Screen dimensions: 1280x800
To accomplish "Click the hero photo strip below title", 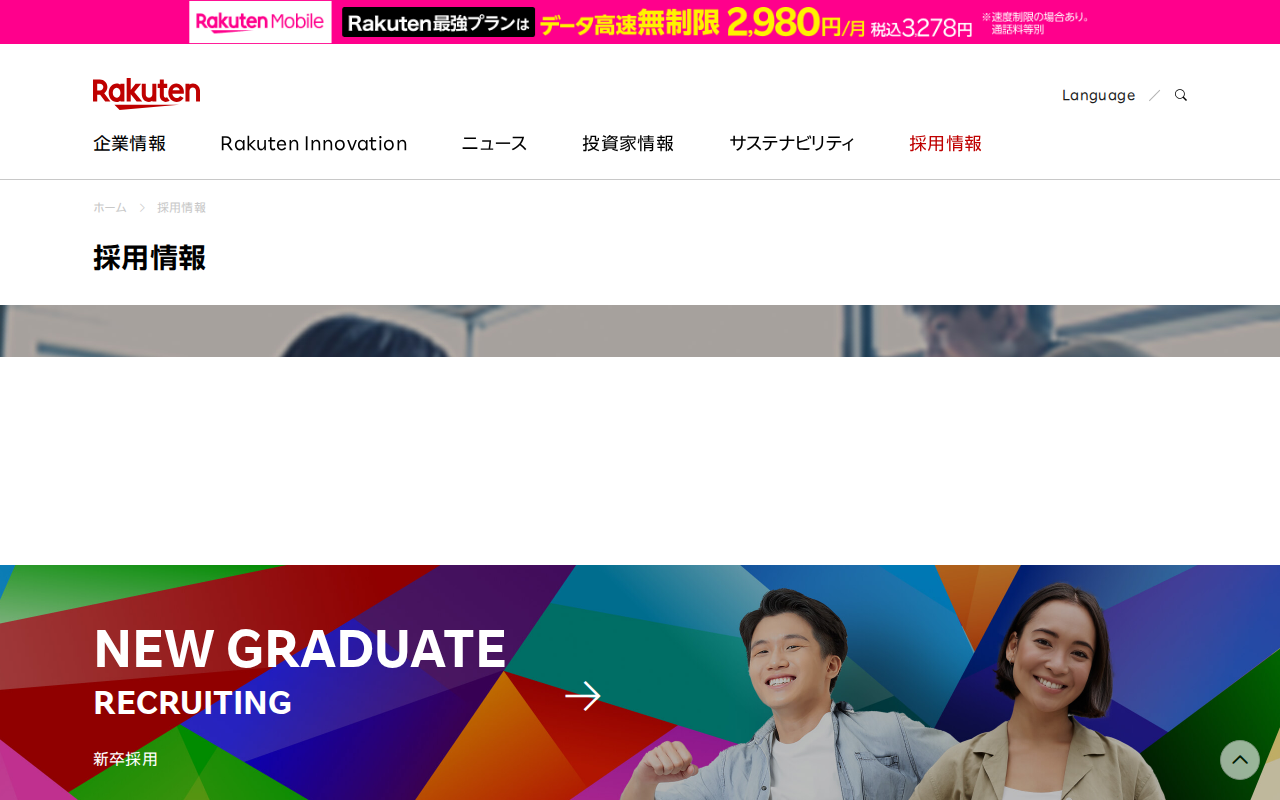I will (640, 331).
